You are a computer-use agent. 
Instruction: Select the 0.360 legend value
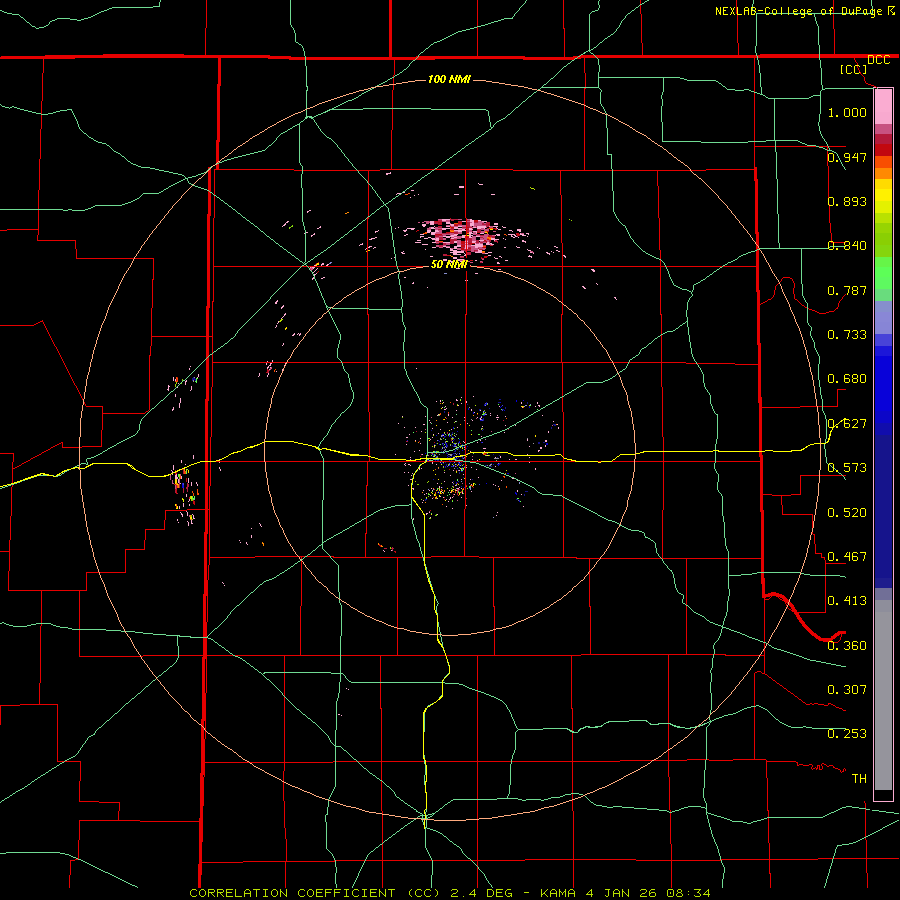tap(847, 646)
